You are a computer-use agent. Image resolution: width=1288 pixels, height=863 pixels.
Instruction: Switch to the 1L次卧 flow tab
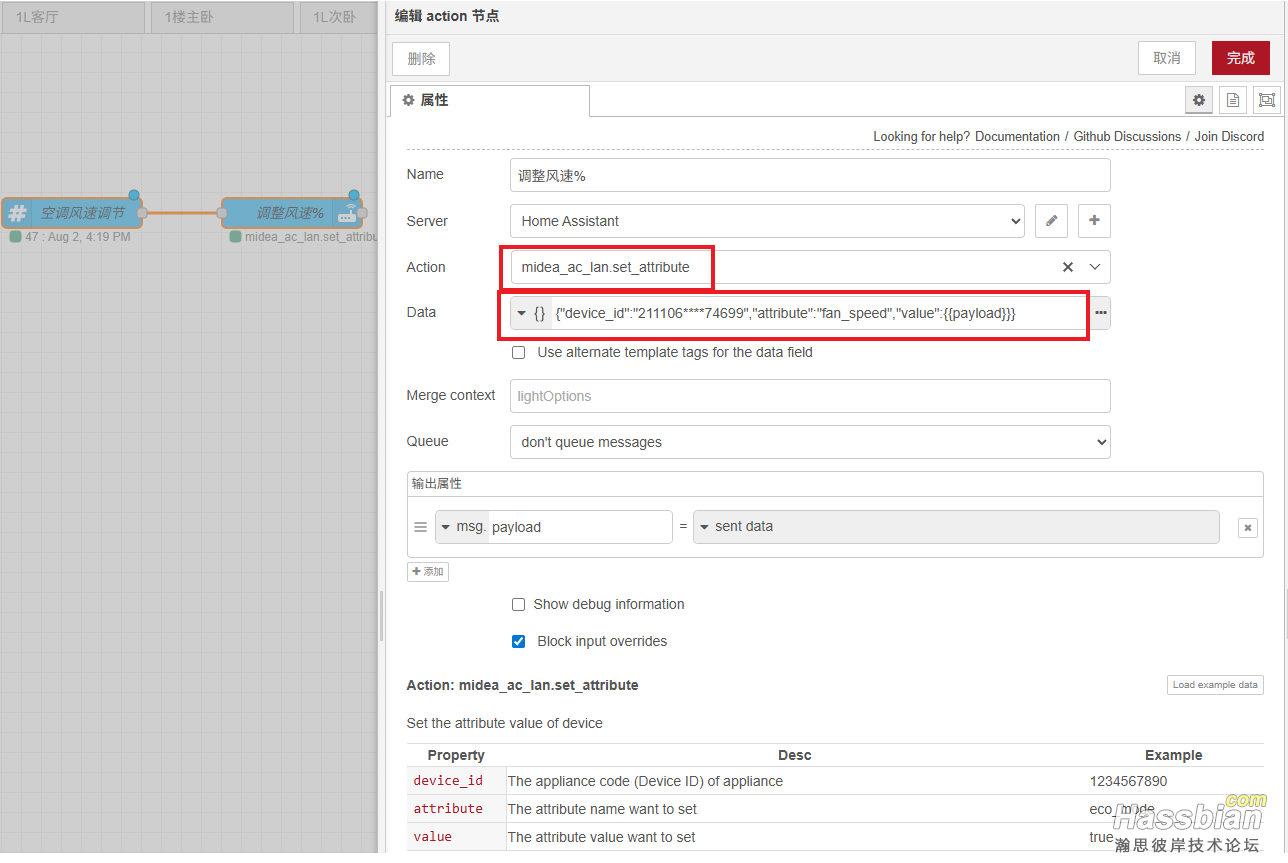pyautogui.click(x=339, y=17)
